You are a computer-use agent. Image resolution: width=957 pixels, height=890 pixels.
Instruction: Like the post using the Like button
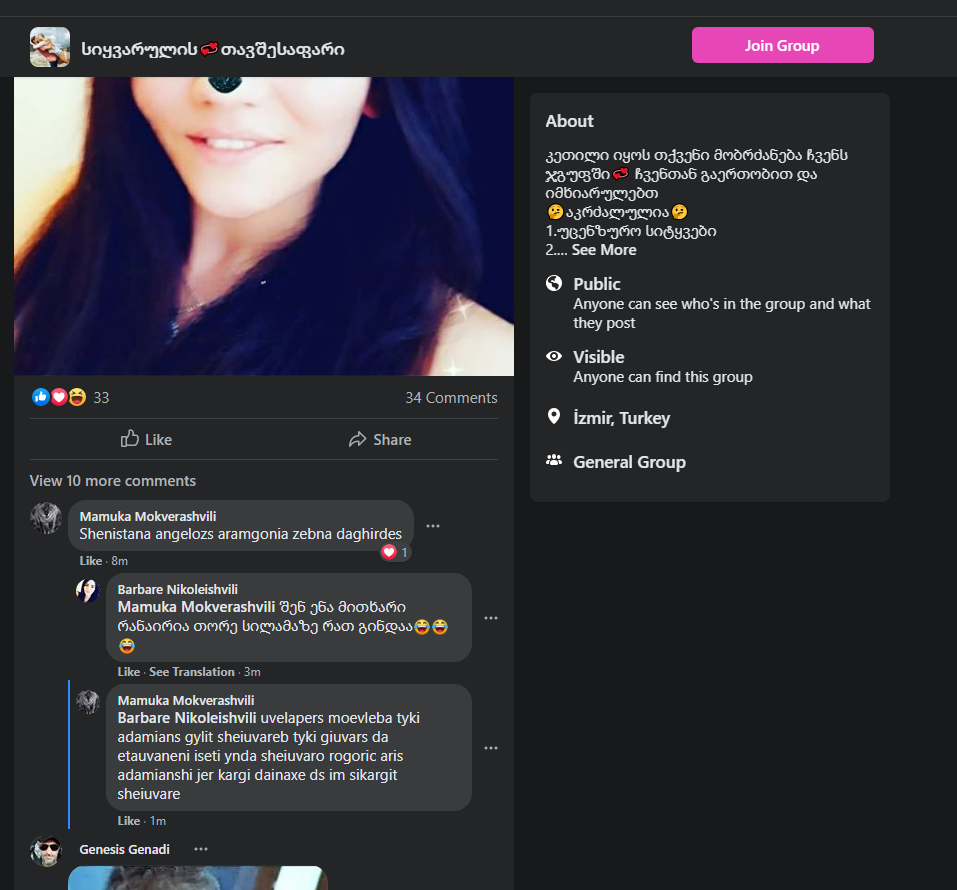(x=146, y=439)
